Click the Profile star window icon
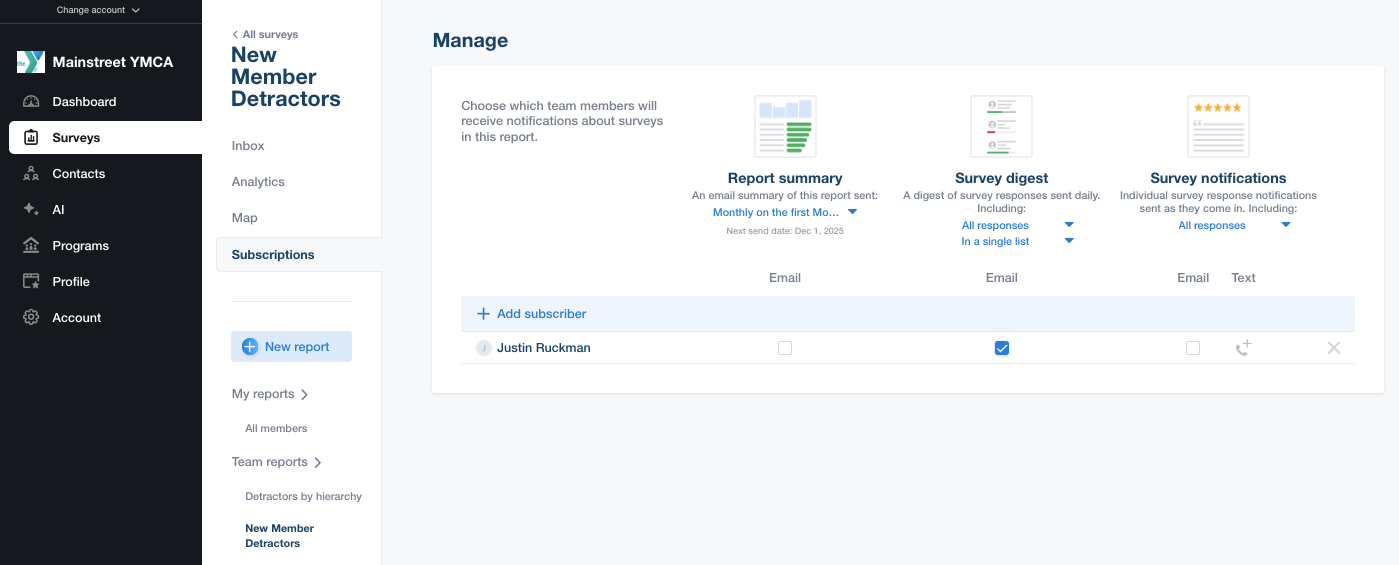 click(31, 282)
